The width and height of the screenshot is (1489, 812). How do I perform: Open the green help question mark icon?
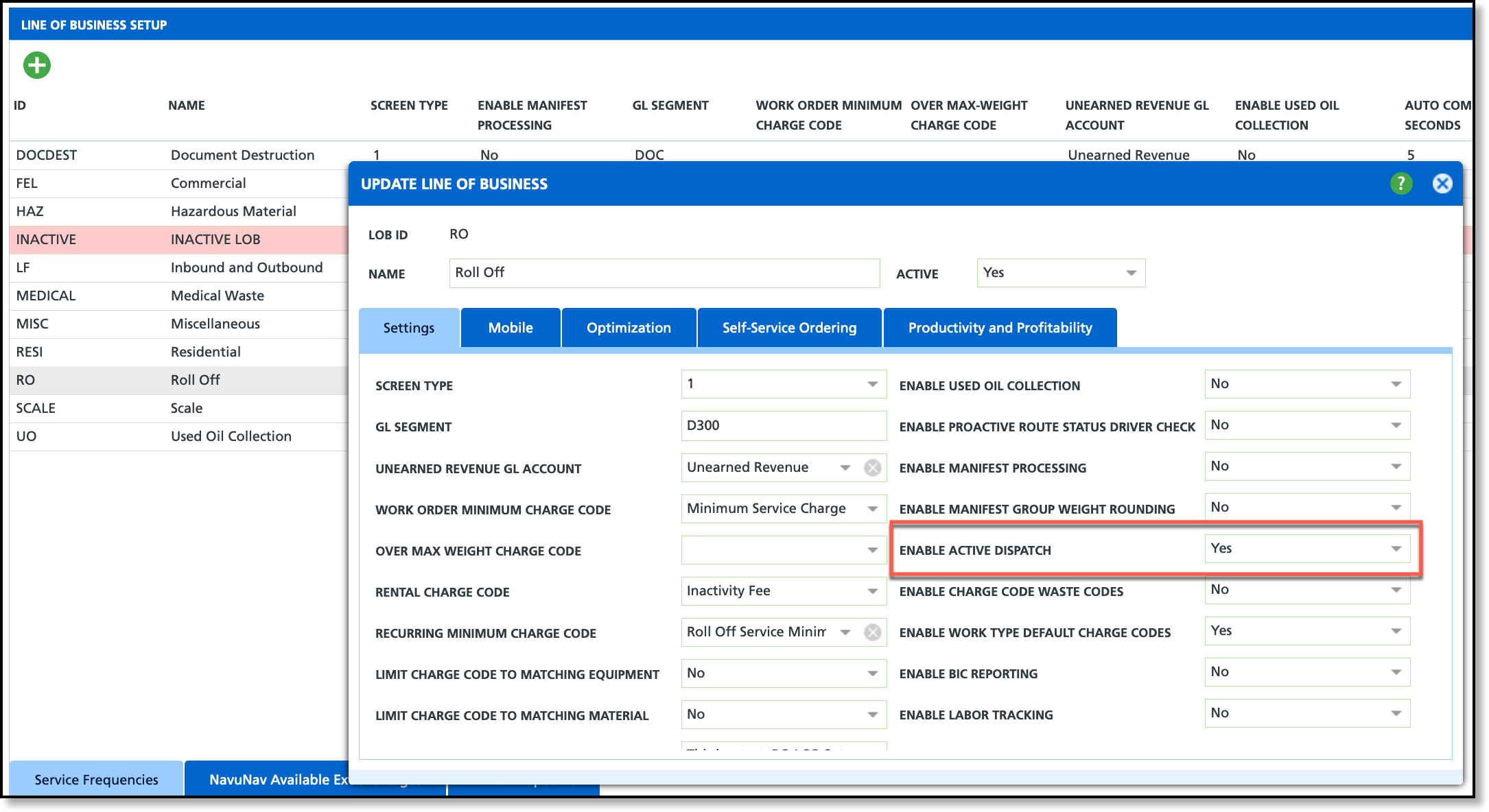[x=1401, y=184]
